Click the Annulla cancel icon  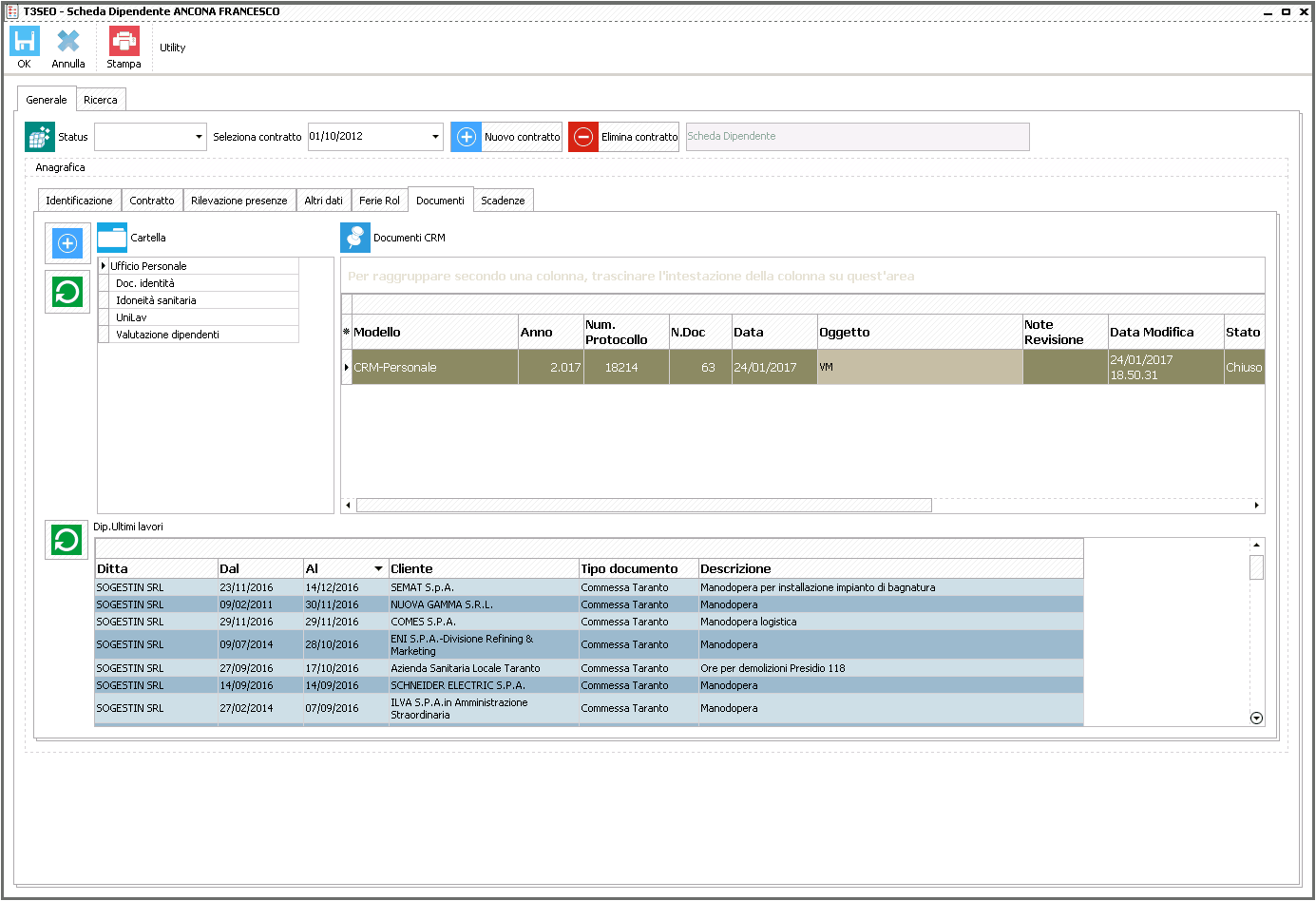click(68, 41)
